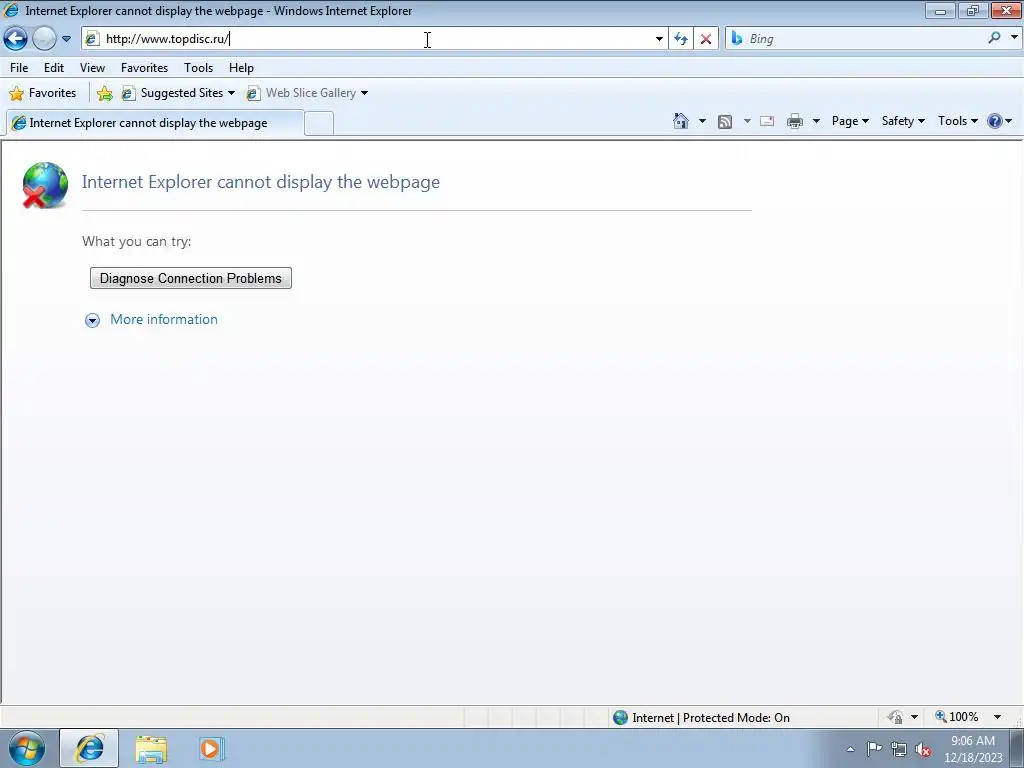Click the Help question mark icon
The width and height of the screenshot is (1024, 768).
pyautogui.click(x=995, y=121)
